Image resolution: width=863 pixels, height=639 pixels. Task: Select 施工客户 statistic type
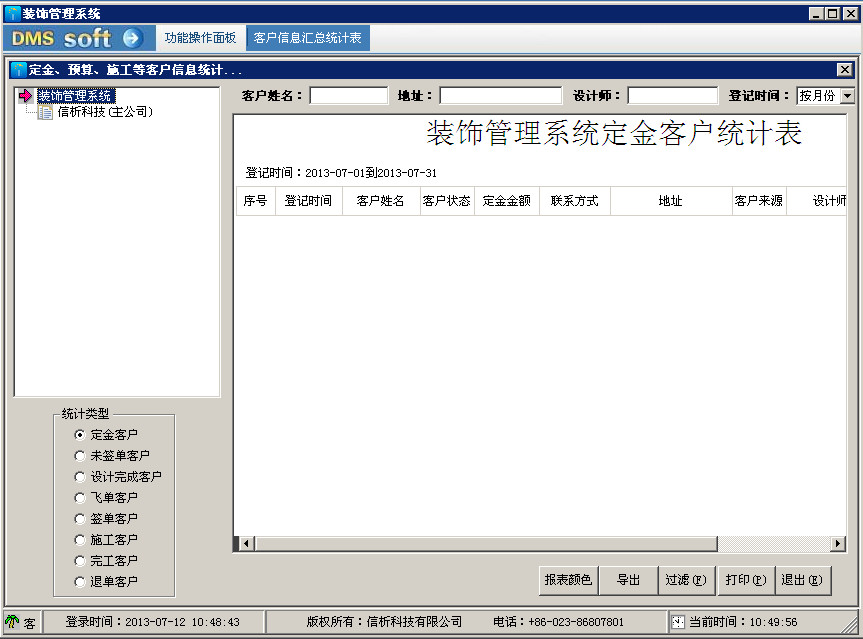click(80, 539)
